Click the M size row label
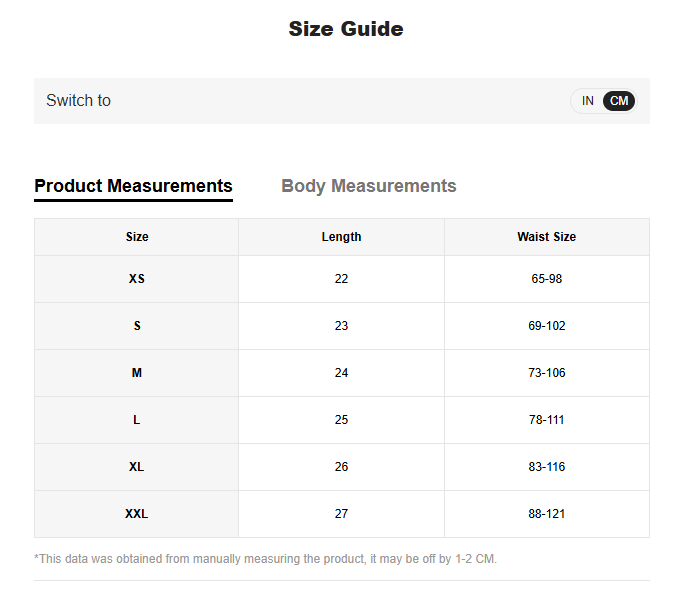 point(137,373)
